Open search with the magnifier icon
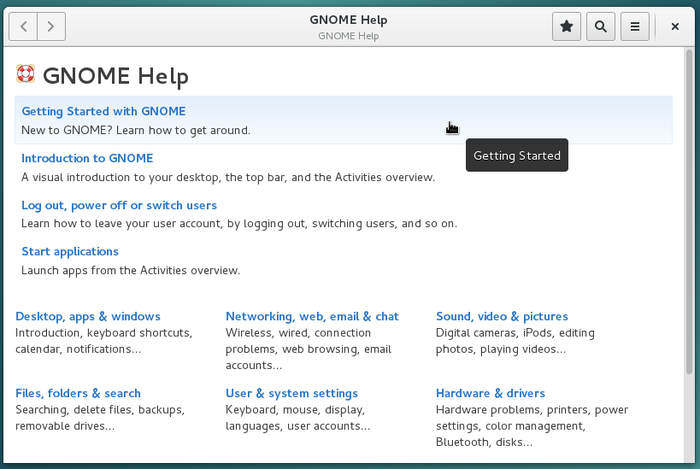Image resolution: width=700 pixels, height=469 pixels. pos(600,27)
